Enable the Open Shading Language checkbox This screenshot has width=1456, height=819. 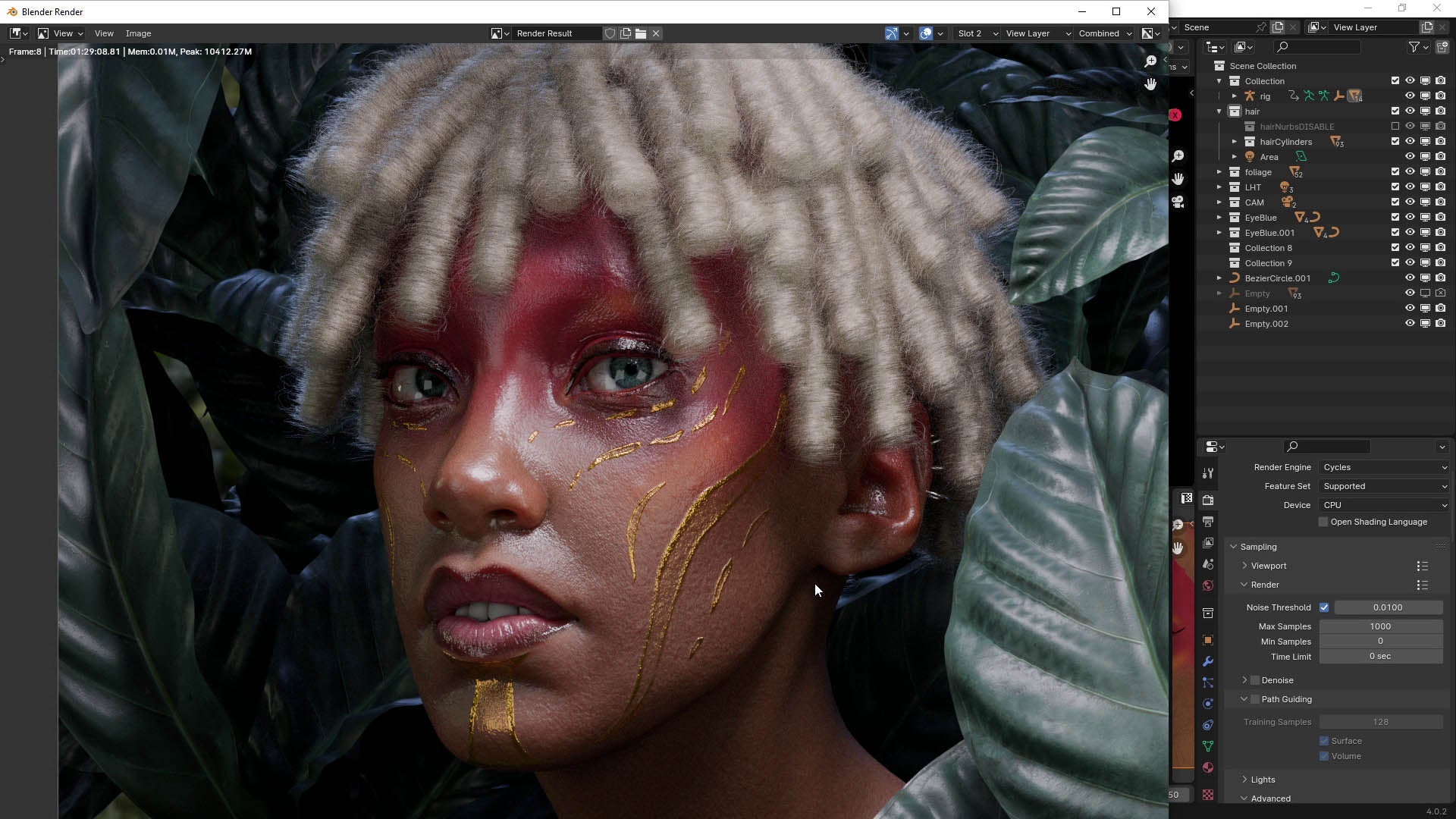(x=1323, y=522)
